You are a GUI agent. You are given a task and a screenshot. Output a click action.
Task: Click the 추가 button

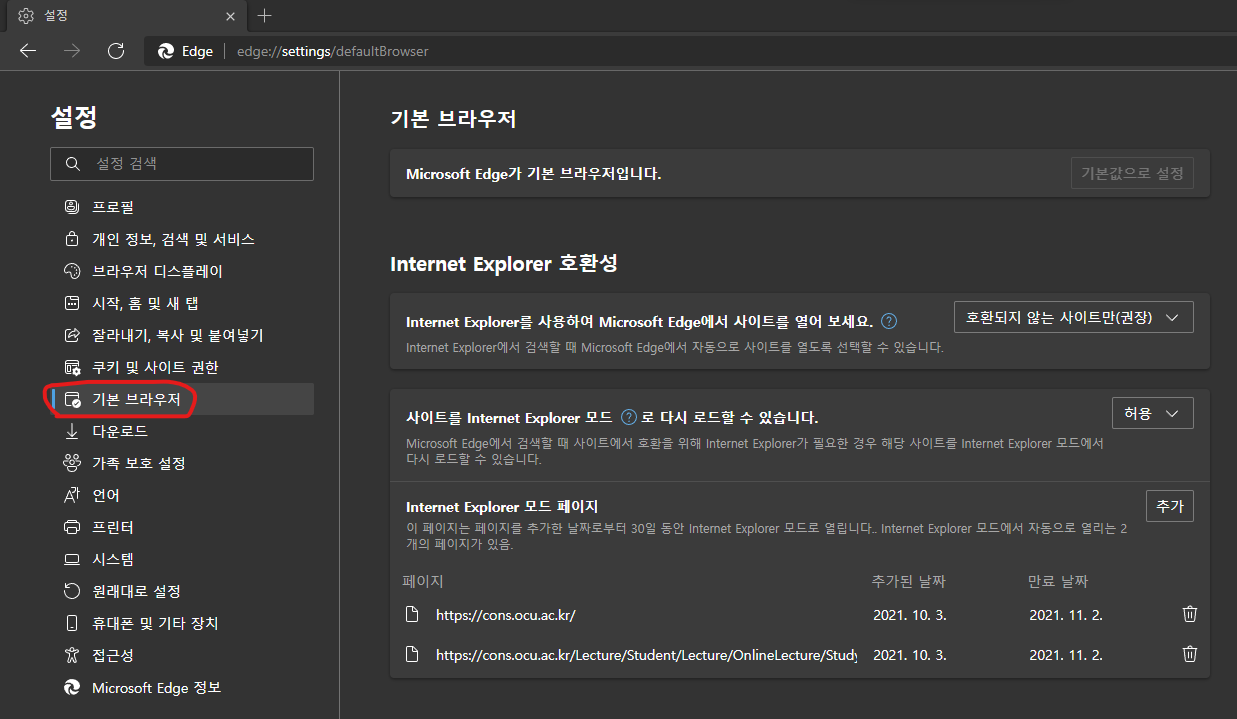pos(1170,506)
